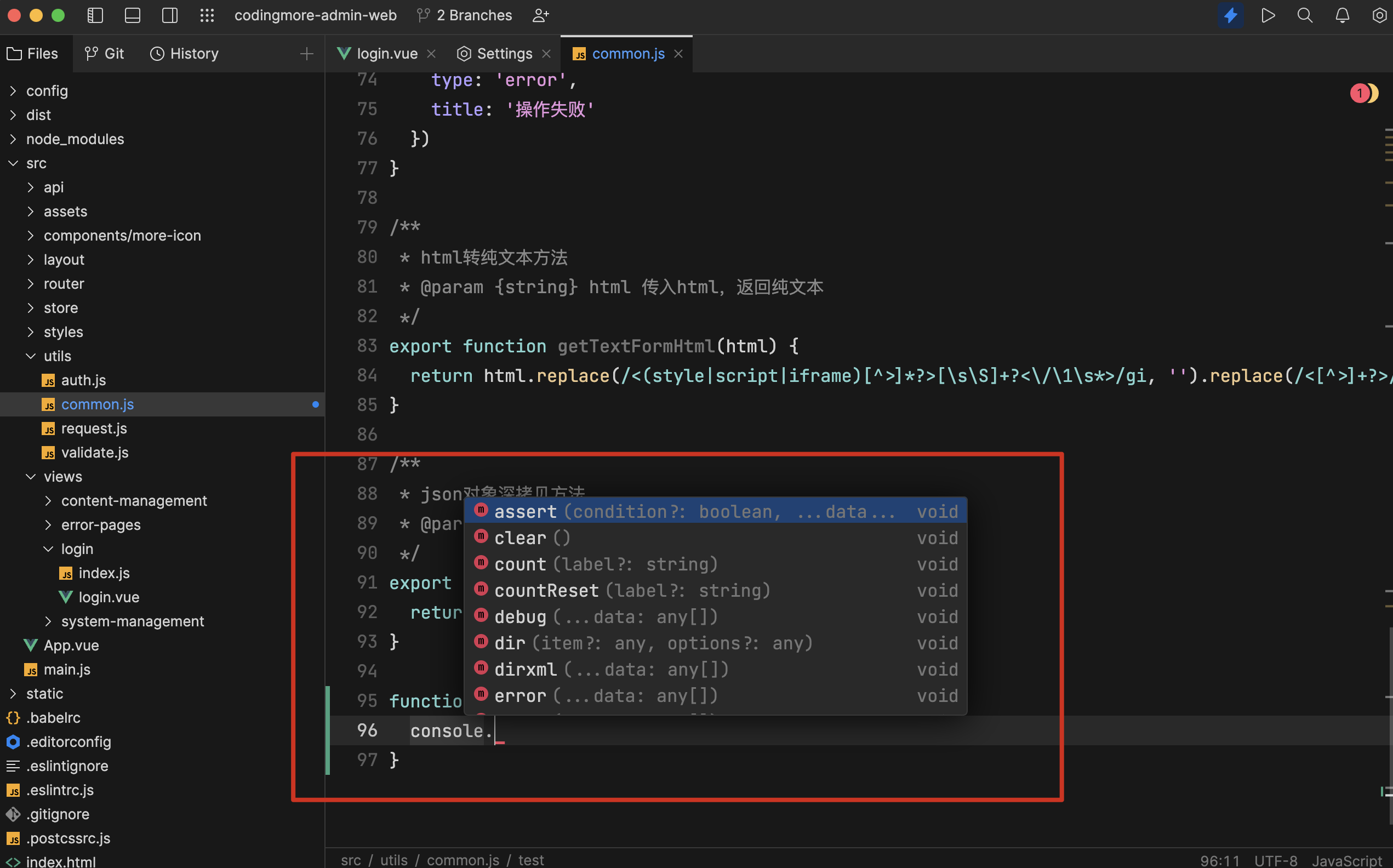This screenshot has width=1393, height=868.
Task: Select countReset in autocomplete list
Action: click(x=546, y=590)
